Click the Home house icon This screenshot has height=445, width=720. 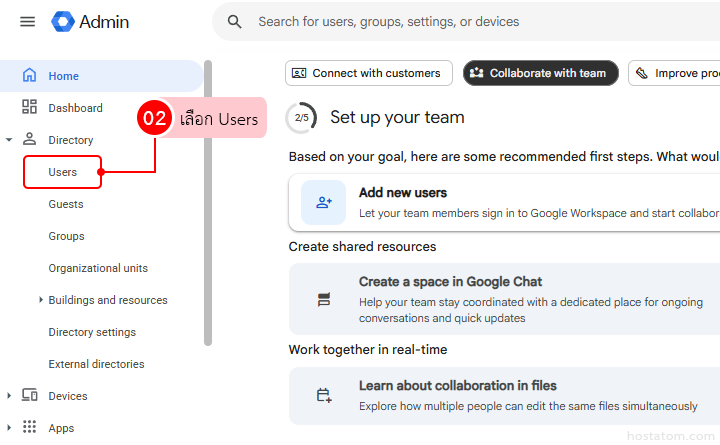[x=29, y=75]
